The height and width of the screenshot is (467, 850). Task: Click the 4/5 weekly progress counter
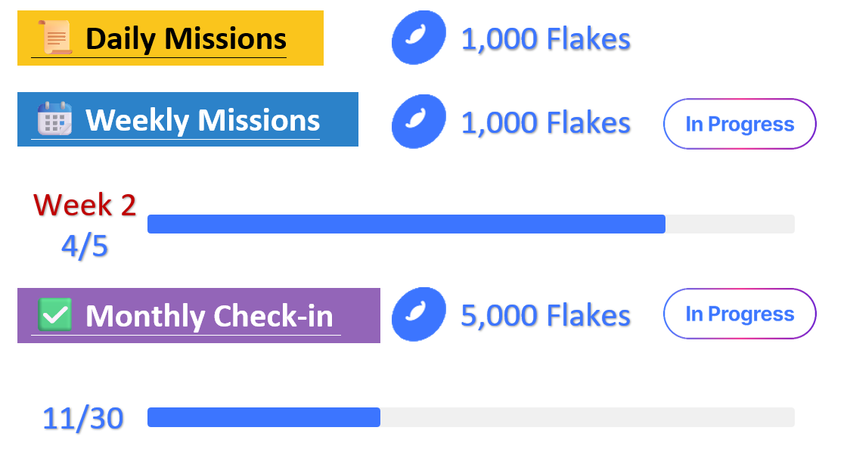coord(84,246)
